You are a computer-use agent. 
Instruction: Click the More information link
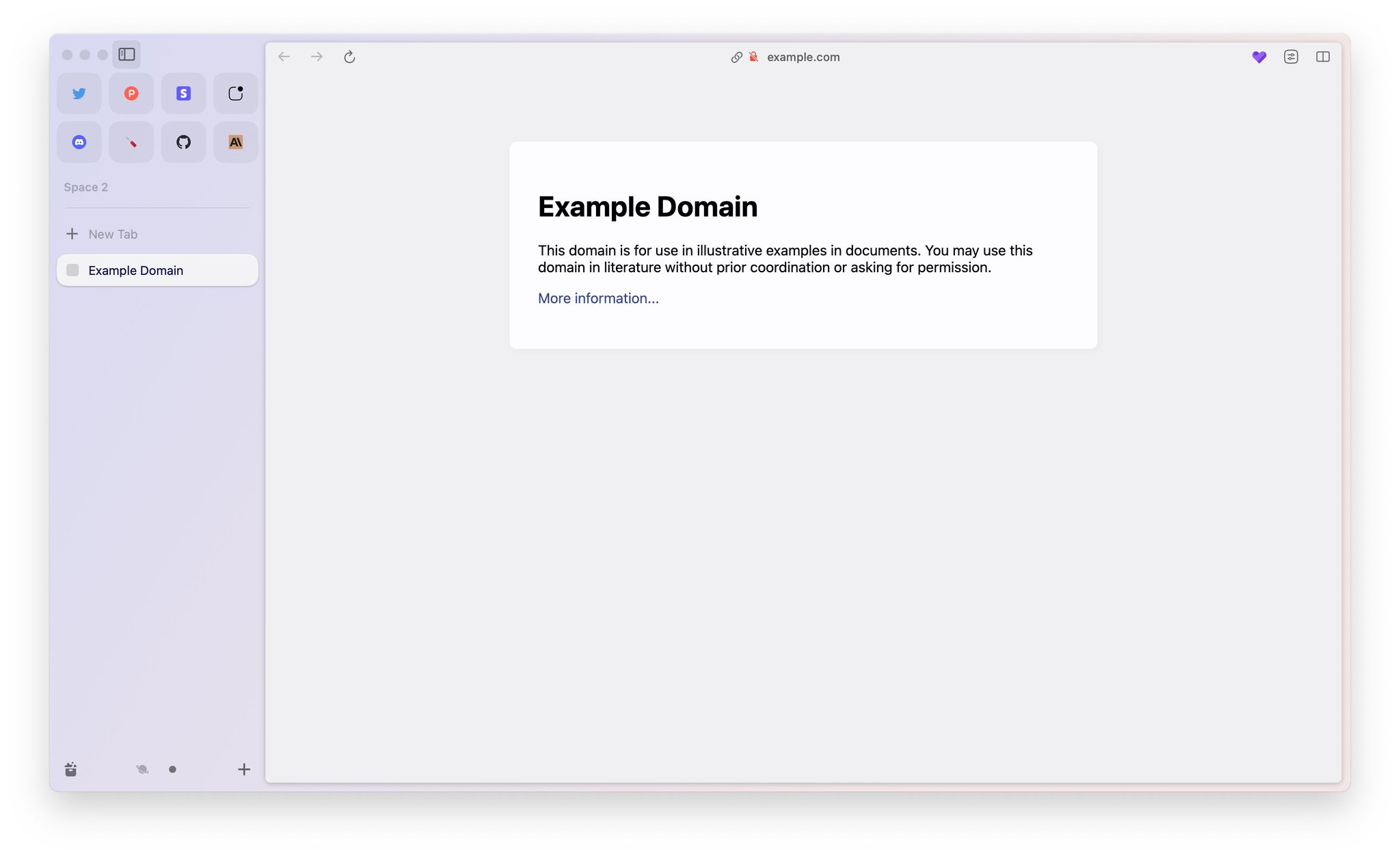click(597, 298)
